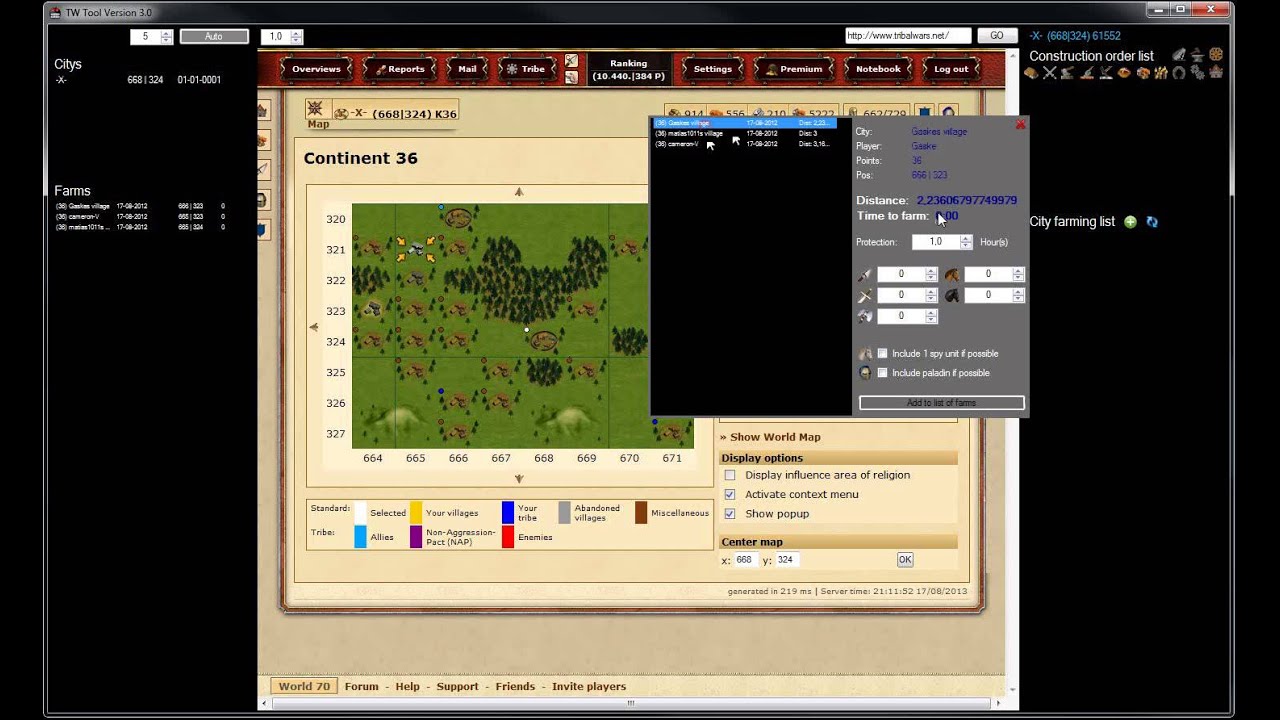Select matias1011s village in farm list
Image resolution: width=1280 pixels, height=720 pixels.
pos(745,133)
